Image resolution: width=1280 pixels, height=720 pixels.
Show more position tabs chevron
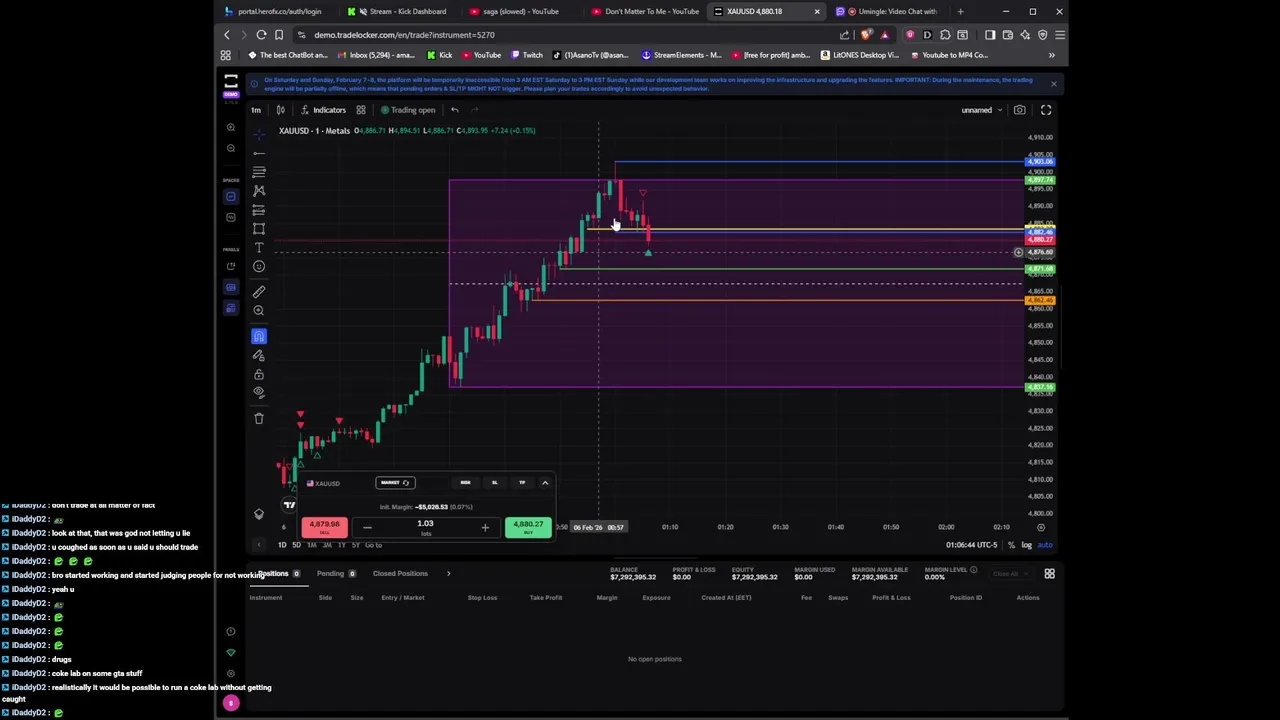coord(448,574)
